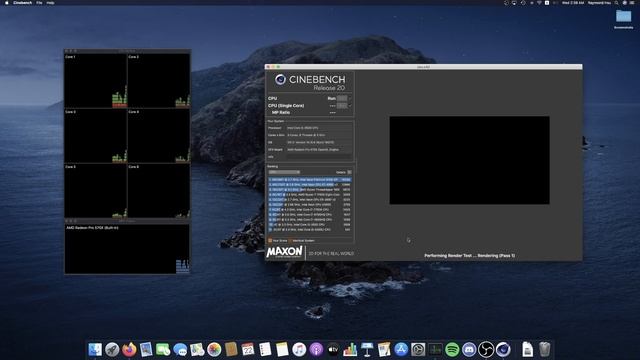Launch Launchpad from the Dock

(112, 349)
